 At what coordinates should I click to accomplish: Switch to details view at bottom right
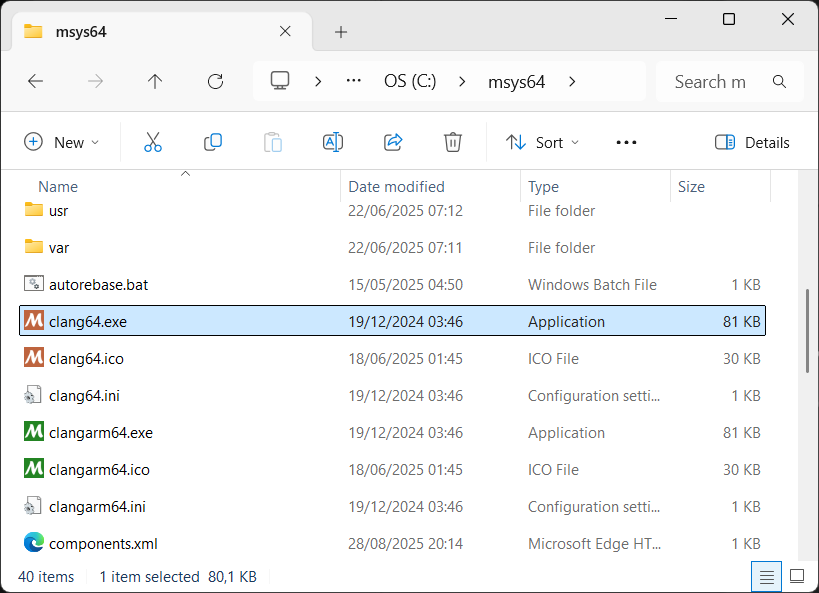pyautogui.click(x=766, y=576)
